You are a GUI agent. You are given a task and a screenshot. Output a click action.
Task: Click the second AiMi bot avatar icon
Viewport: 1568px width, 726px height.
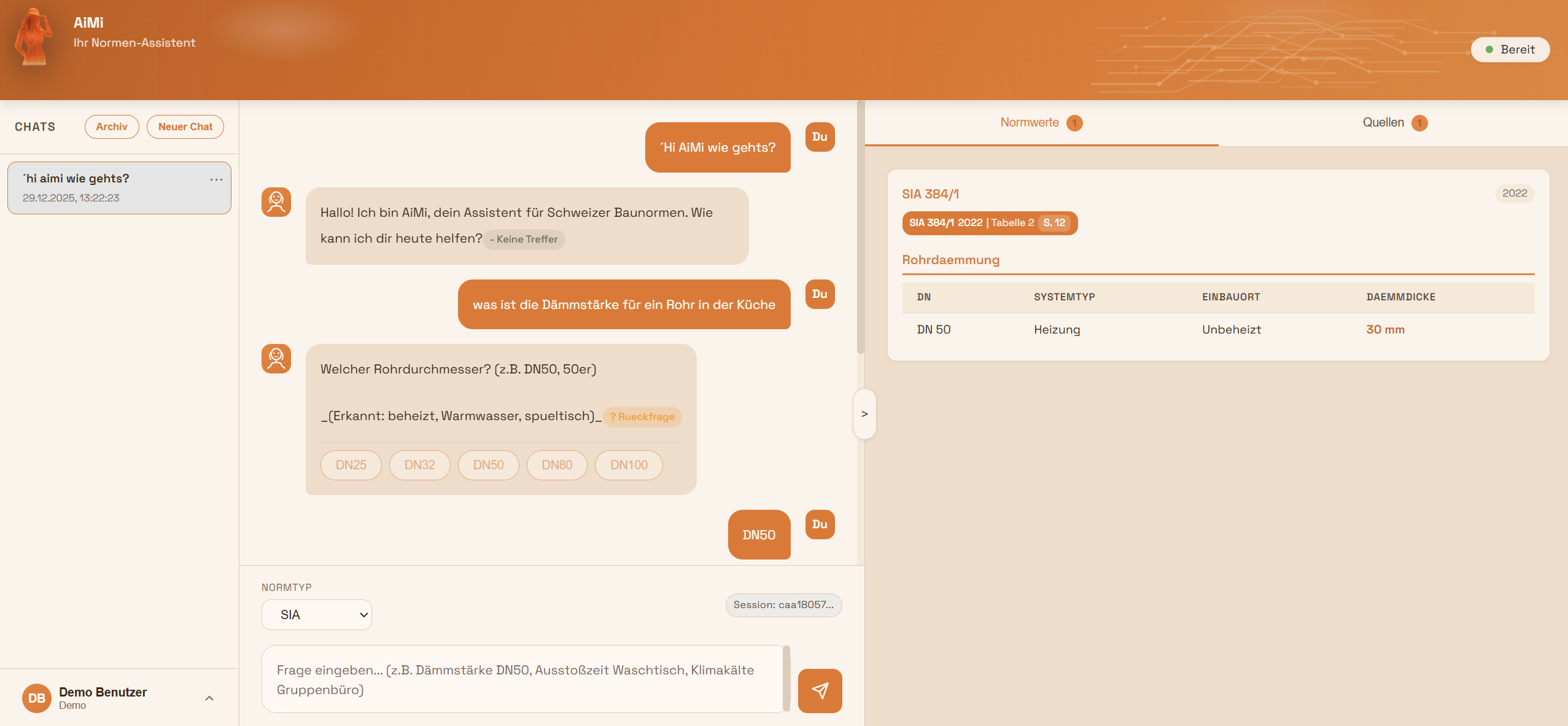(276, 359)
